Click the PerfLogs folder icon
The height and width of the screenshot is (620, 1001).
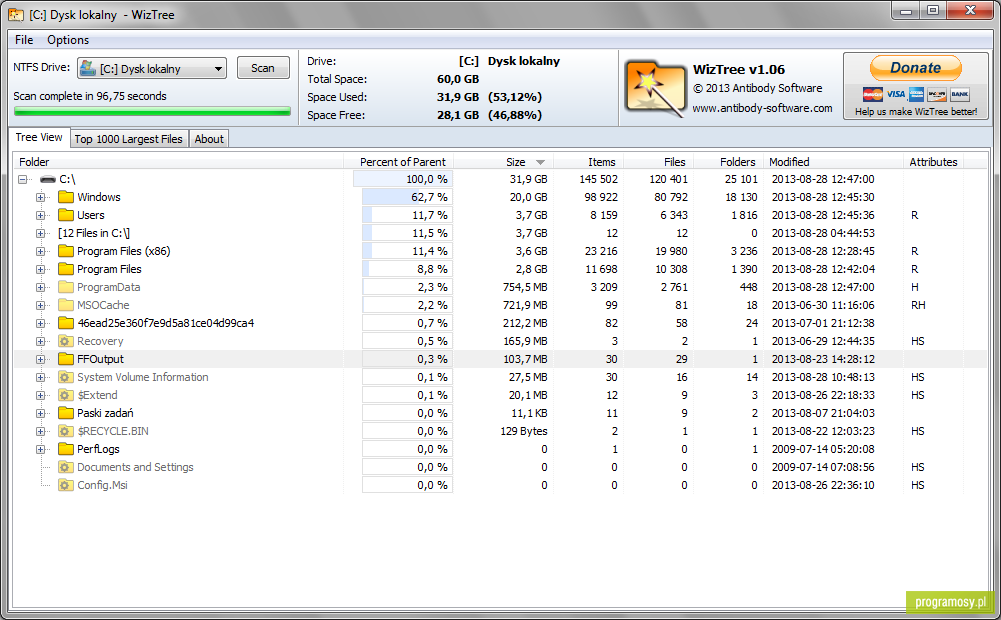click(x=66, y=449)
